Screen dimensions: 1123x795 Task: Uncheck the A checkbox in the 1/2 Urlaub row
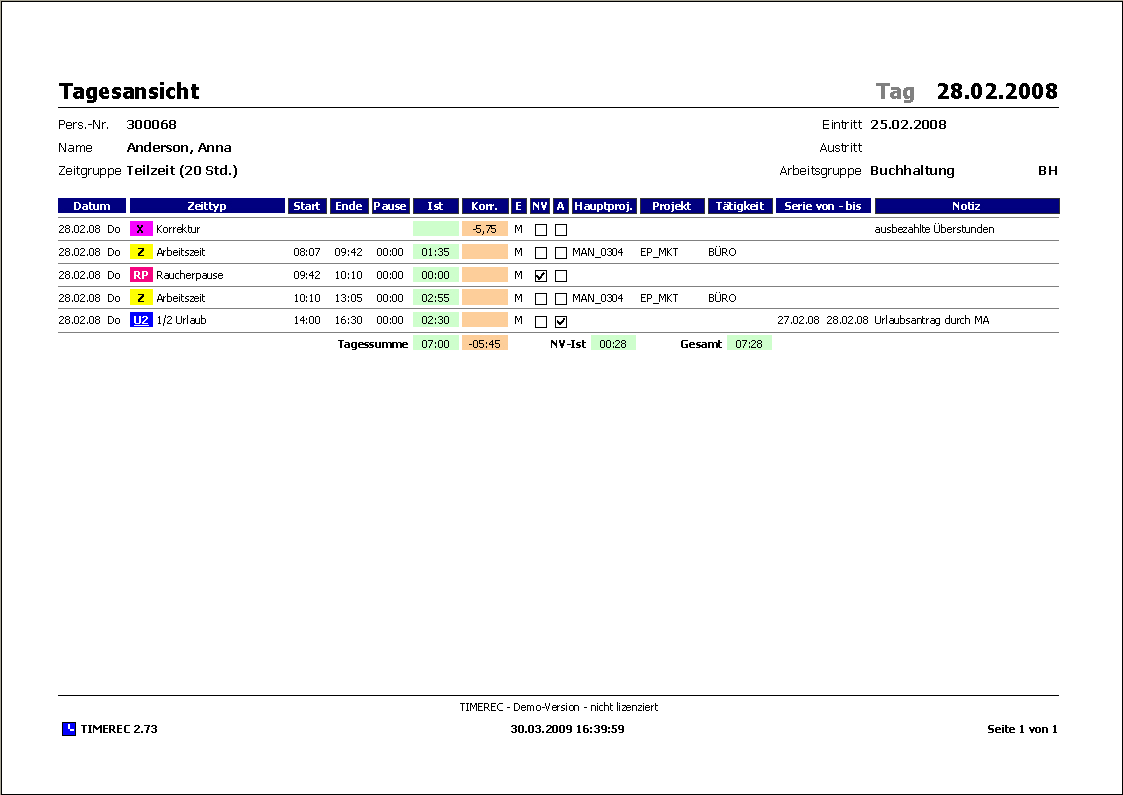tap(561, 322)
